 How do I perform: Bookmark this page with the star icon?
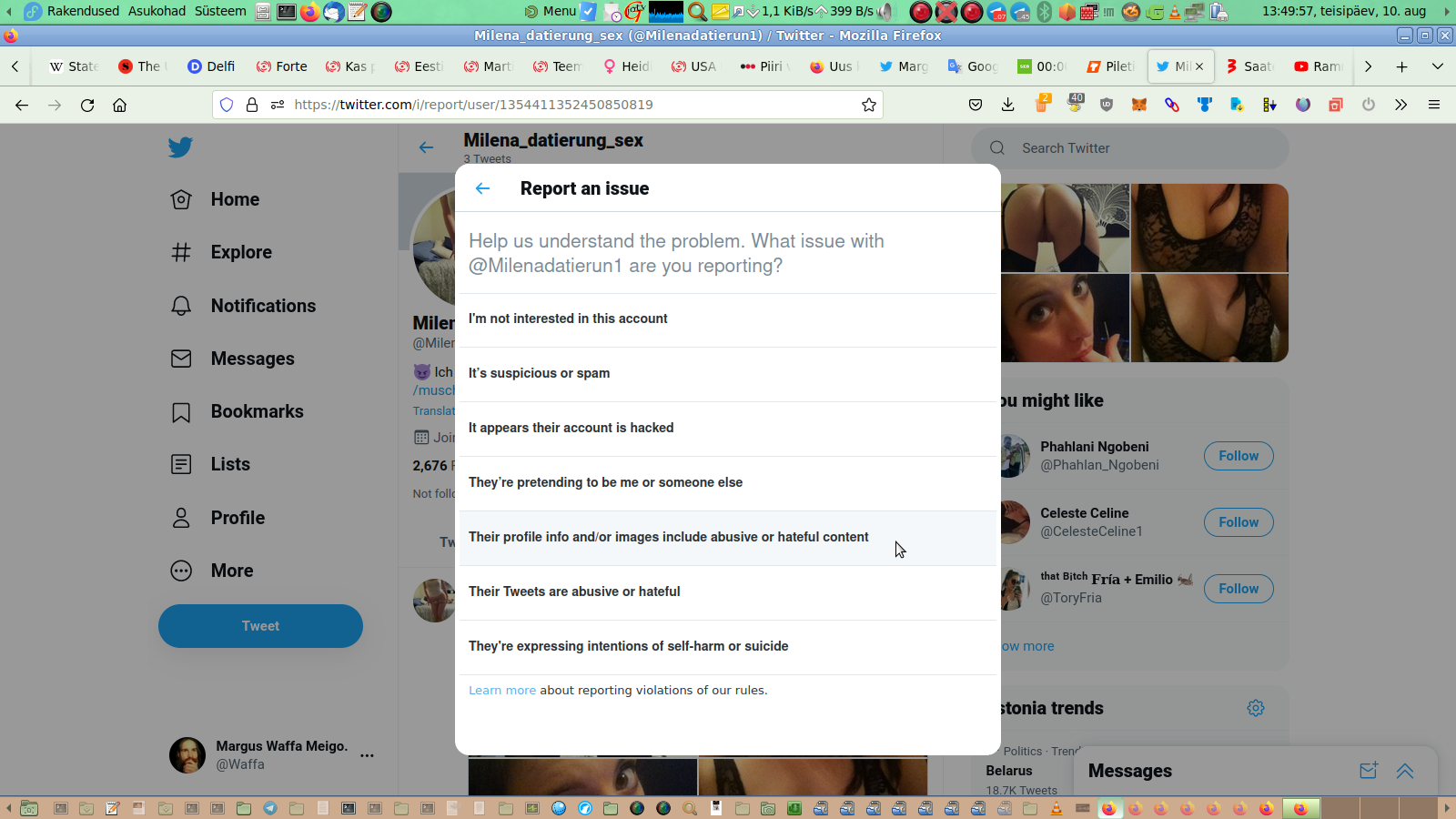coord(869,105)
